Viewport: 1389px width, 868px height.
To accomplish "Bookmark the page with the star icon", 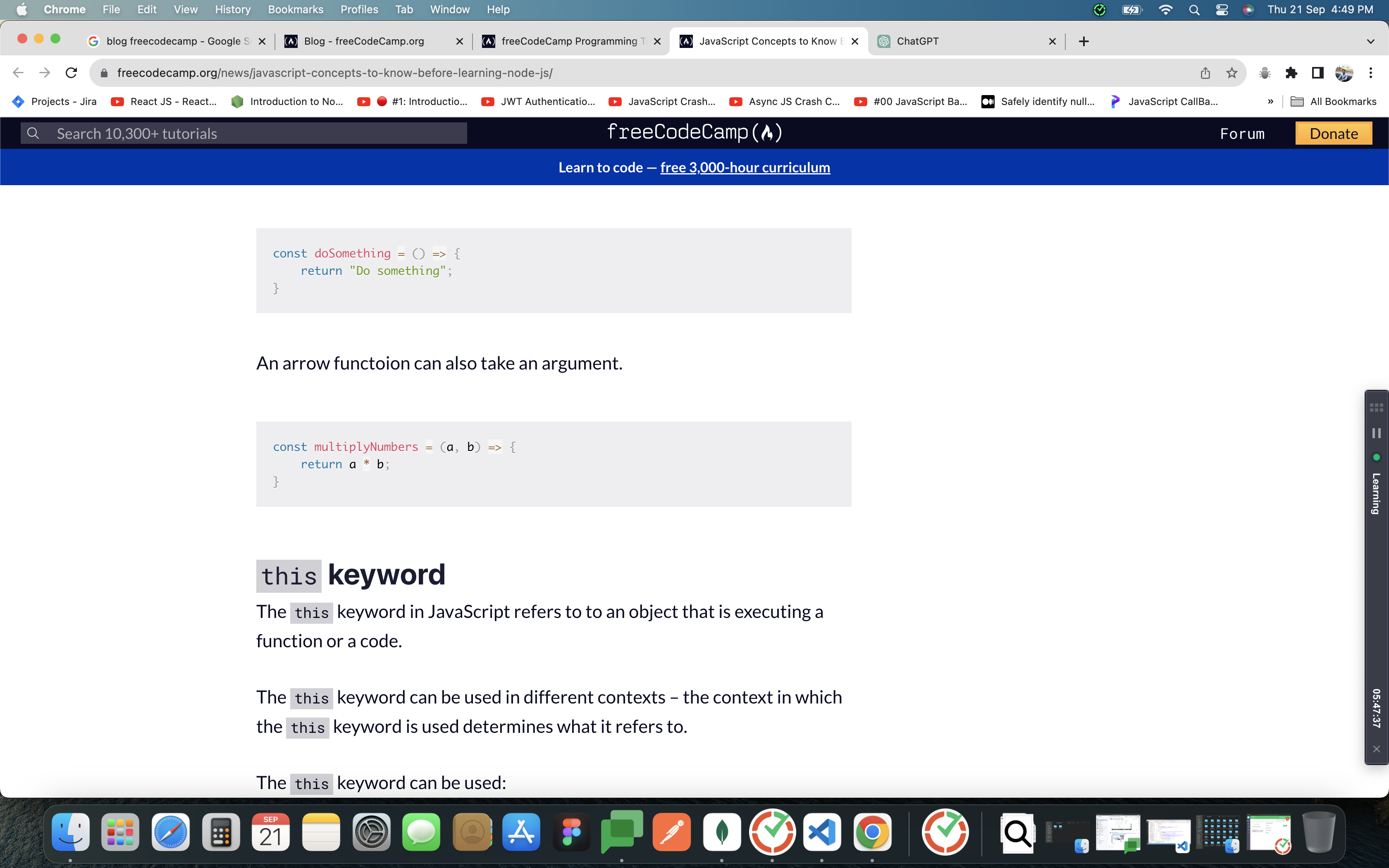I will point(1232,72).
